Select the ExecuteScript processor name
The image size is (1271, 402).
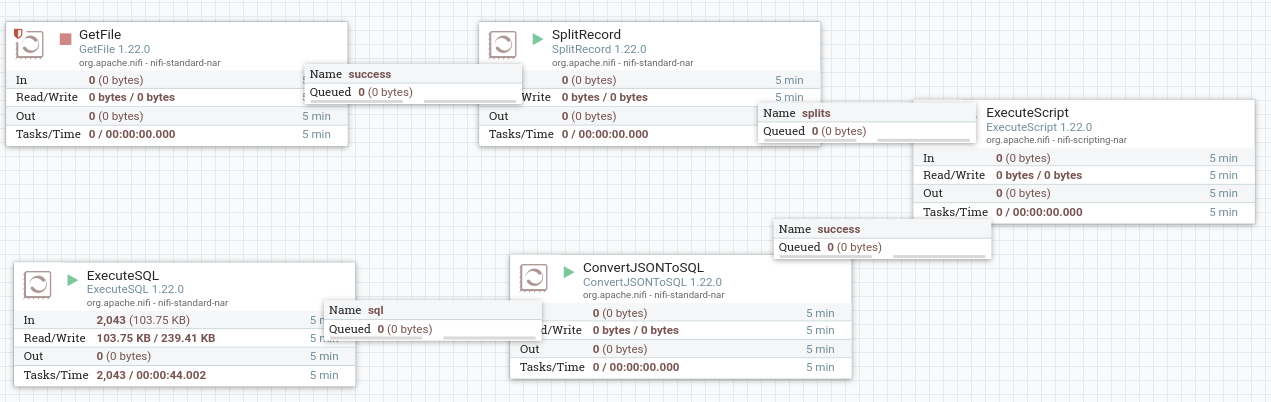[x=1027, y=113]
